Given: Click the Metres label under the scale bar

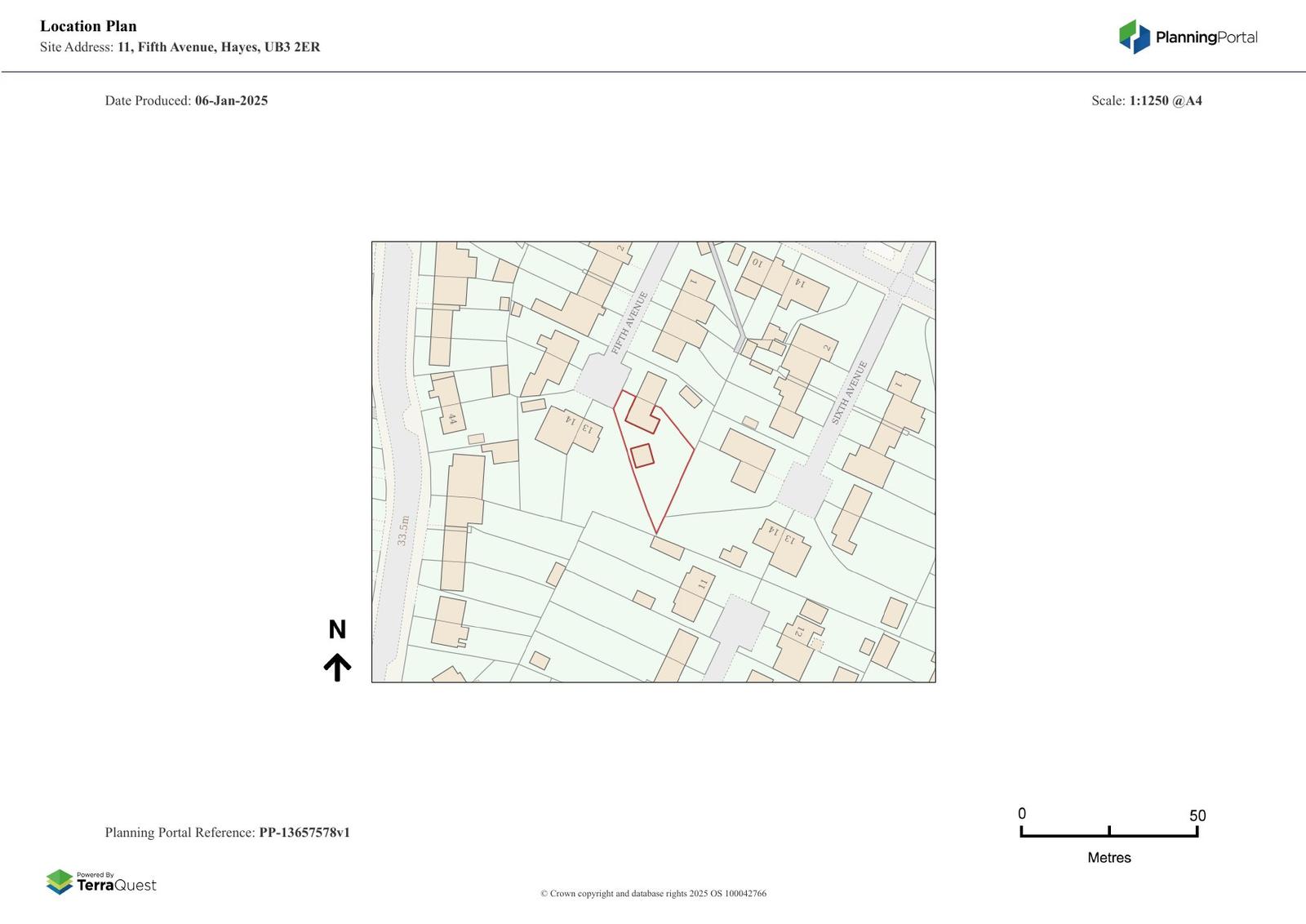Looking at the screenshot, I should (1108, 857).
